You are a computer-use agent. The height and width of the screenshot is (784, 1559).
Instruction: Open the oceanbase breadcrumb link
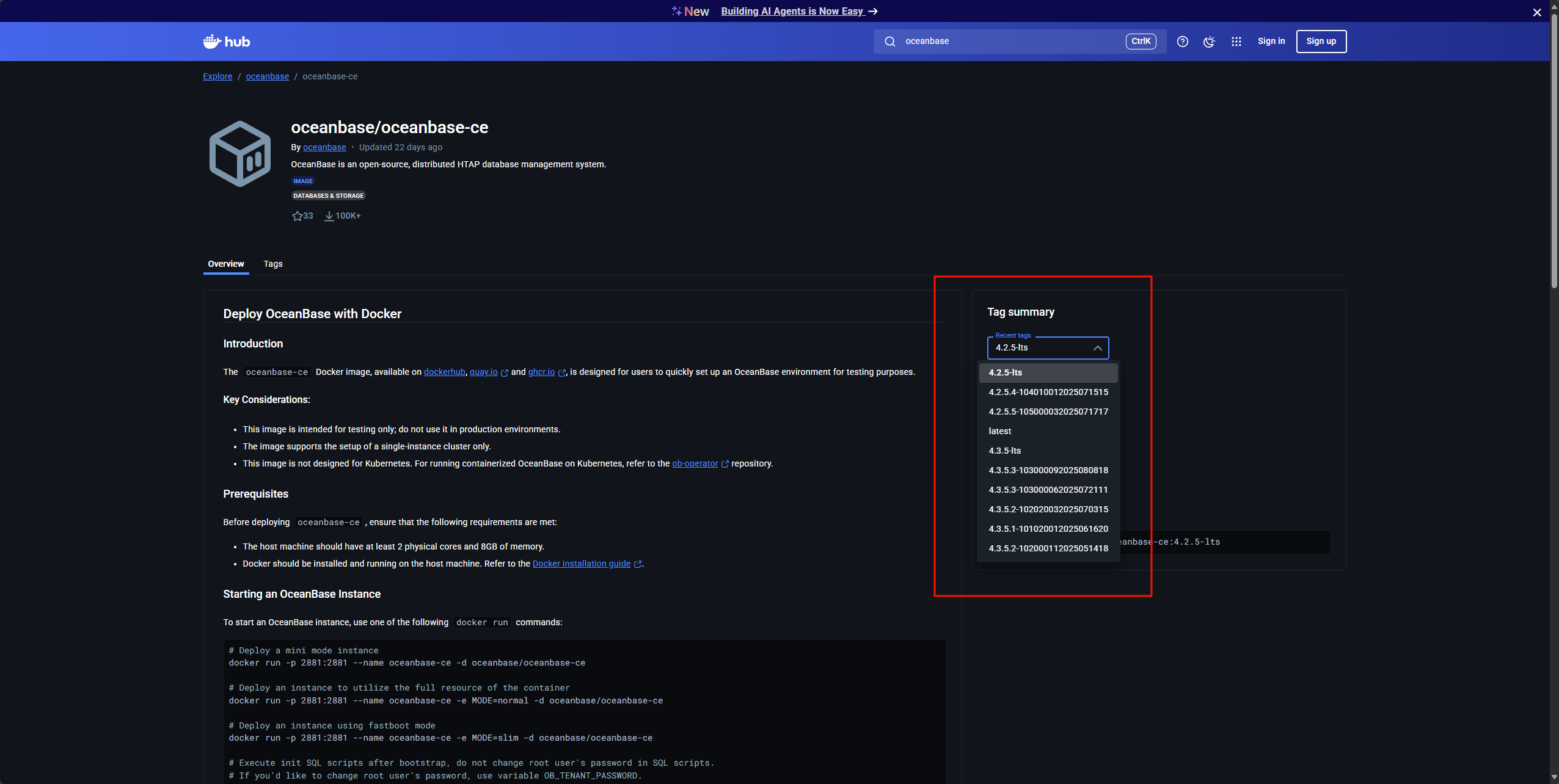point(268,76)
